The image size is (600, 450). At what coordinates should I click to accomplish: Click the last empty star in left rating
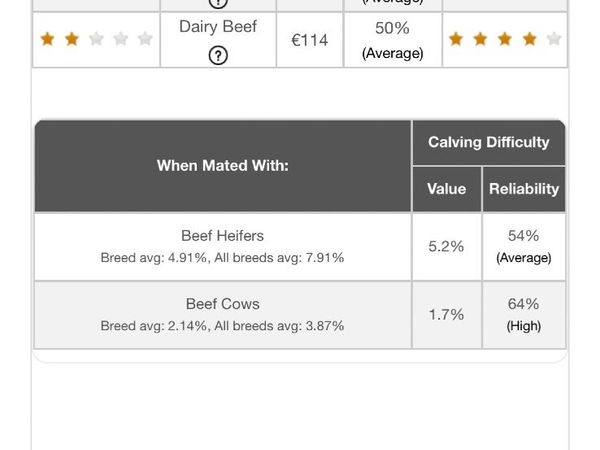145,39
